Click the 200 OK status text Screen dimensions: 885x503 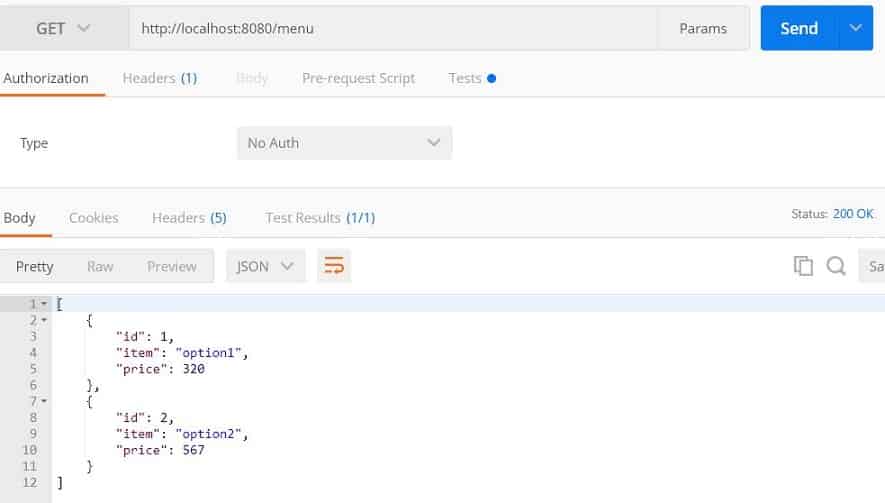point(853,214)
